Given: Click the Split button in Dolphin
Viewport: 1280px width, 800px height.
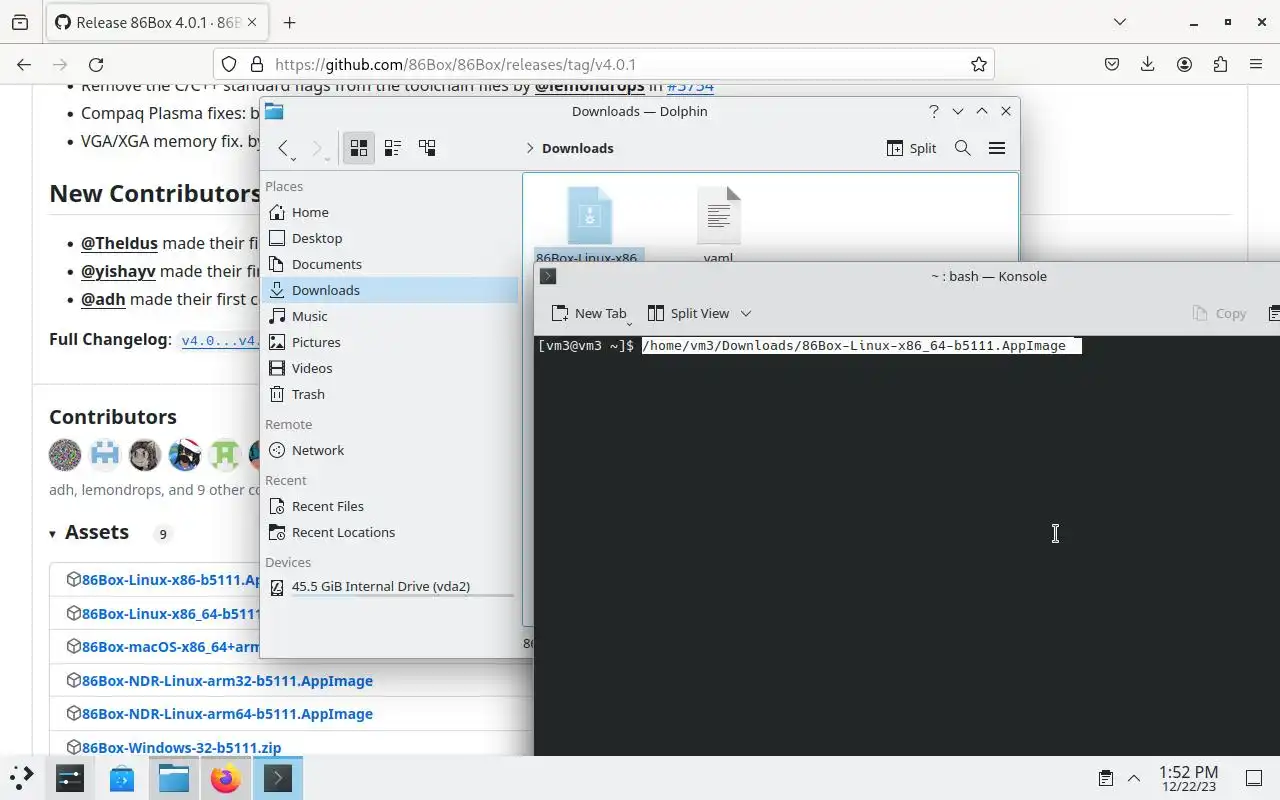Looking at the screenshot, I should coord(911,148).
